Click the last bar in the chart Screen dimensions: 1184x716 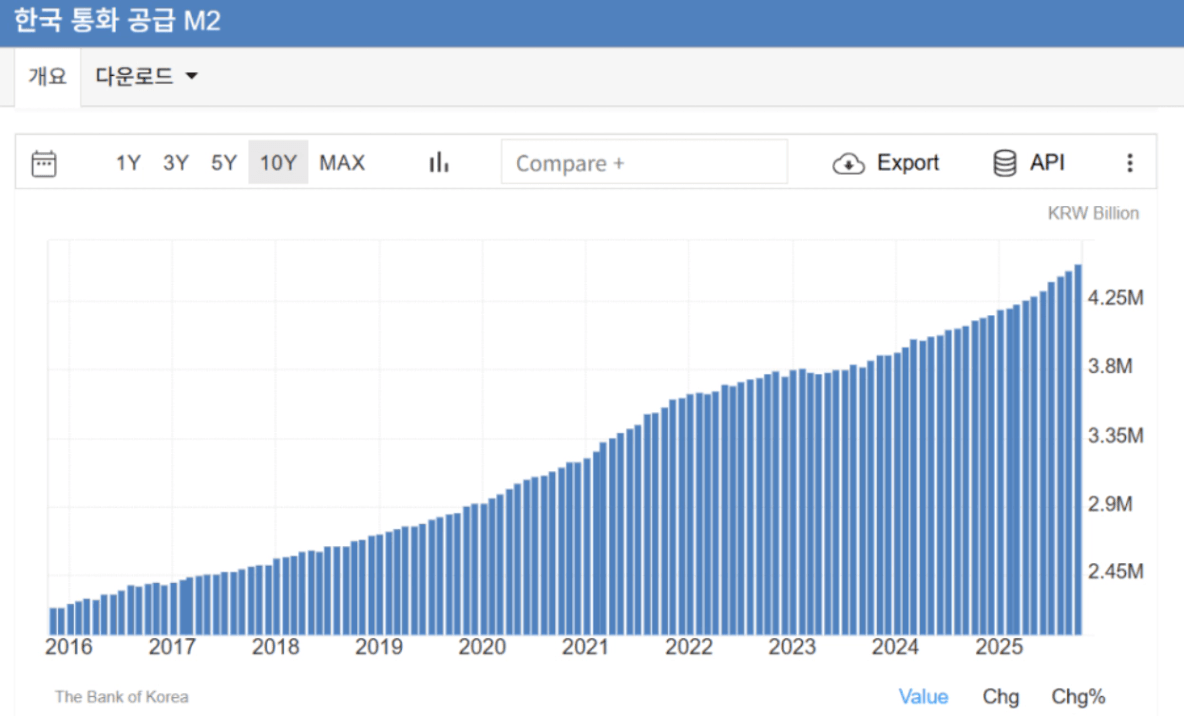[x=1078, y=450]
